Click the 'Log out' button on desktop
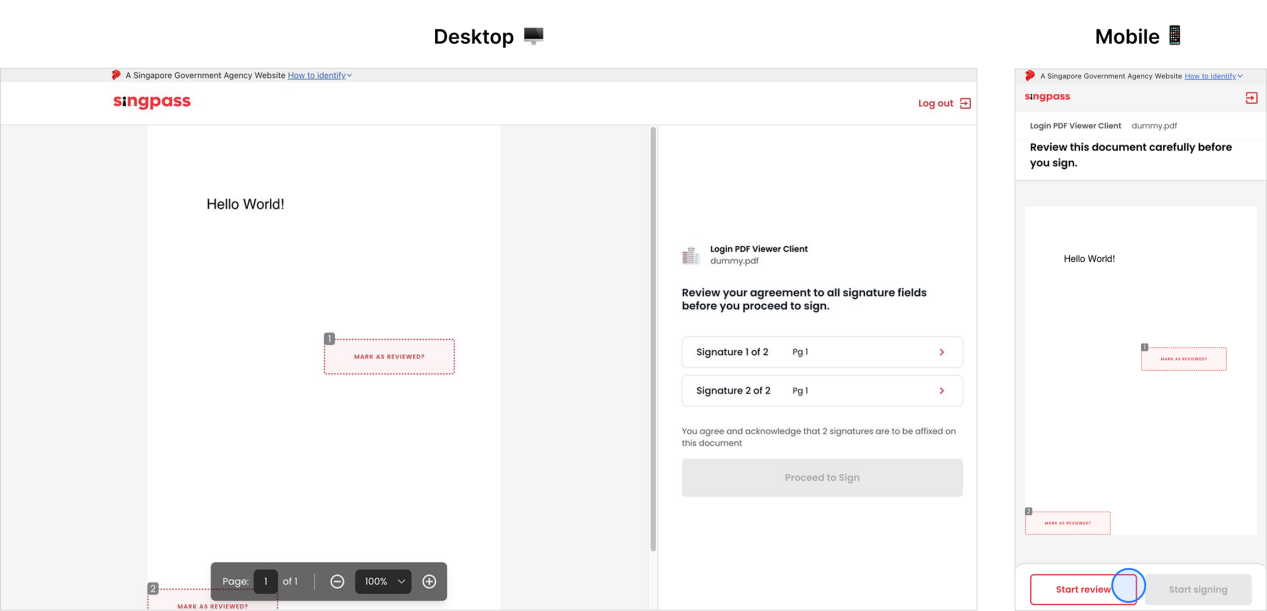Viewport: 1267px width, 611px height. (x=944, y=103)
